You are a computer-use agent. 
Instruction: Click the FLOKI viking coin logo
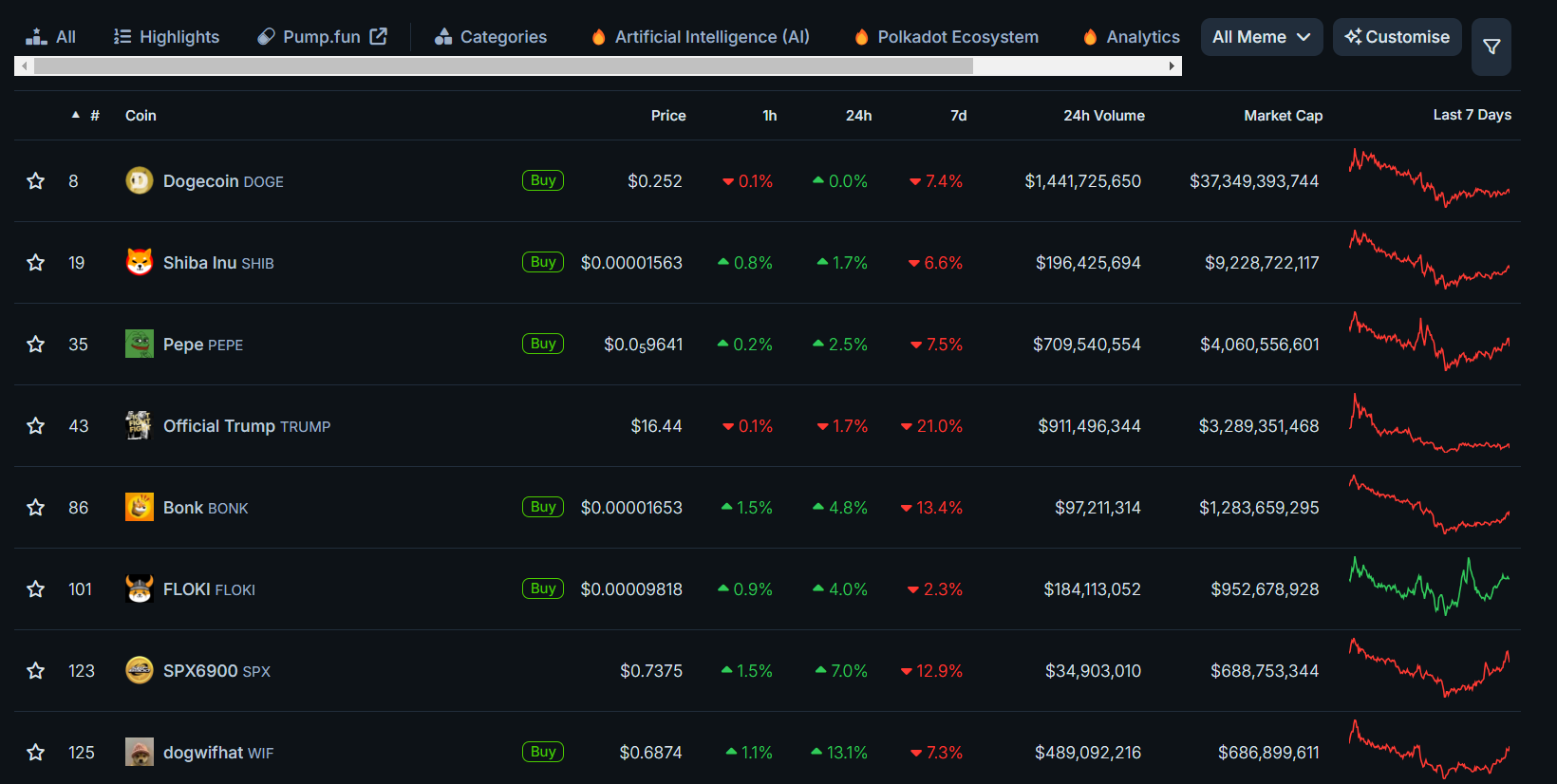(140, 588)
